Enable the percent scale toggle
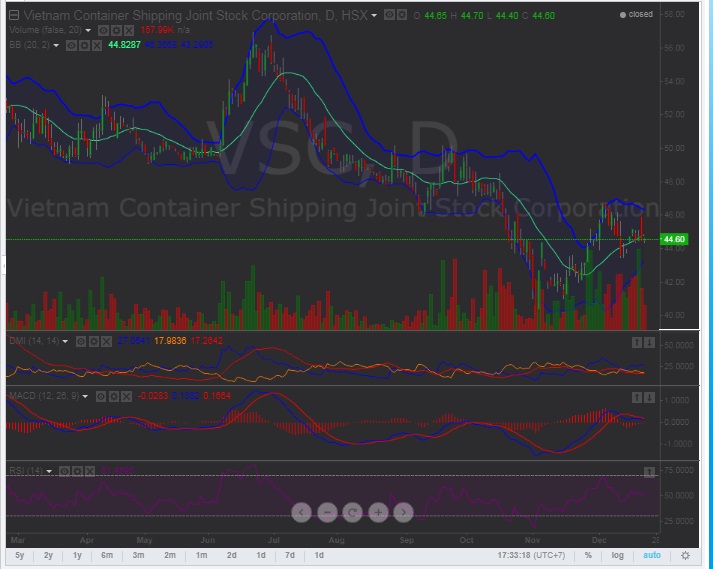 [589, 555]
